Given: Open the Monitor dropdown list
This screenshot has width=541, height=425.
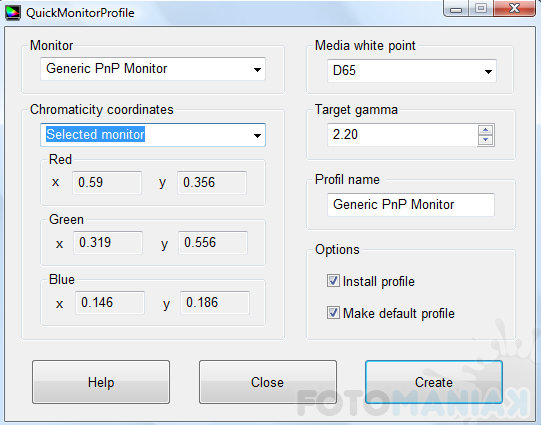Looking at the screenshot, I should (153, 69).
